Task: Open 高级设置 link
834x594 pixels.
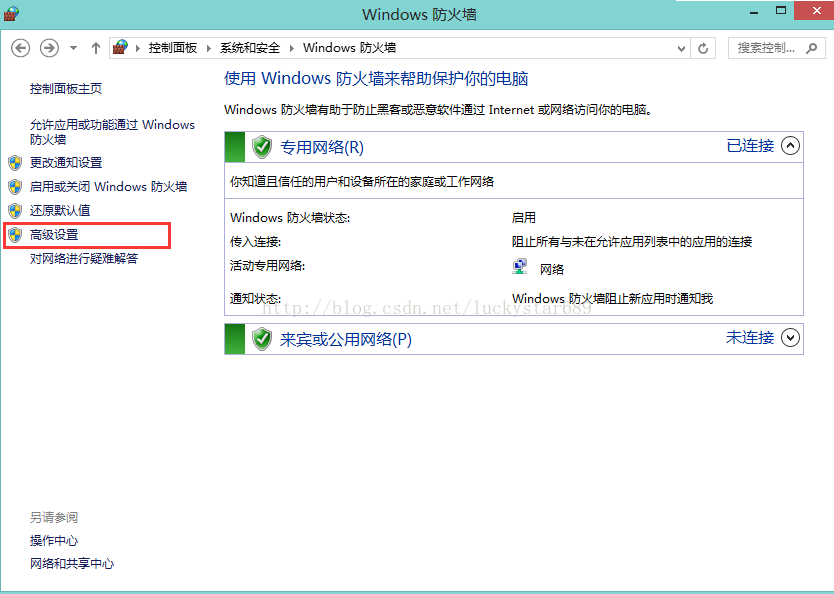Action: point(54,235)
